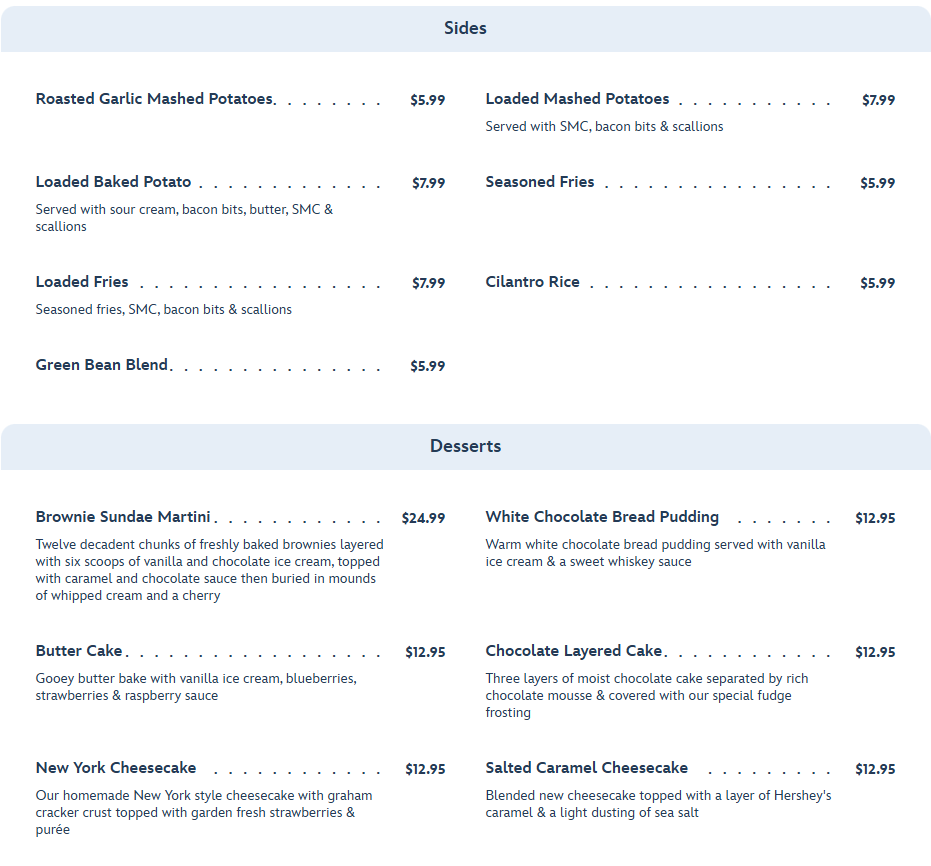
Task: Click the Chocolate Layered Cake title
Action: [x=574, y=651]
